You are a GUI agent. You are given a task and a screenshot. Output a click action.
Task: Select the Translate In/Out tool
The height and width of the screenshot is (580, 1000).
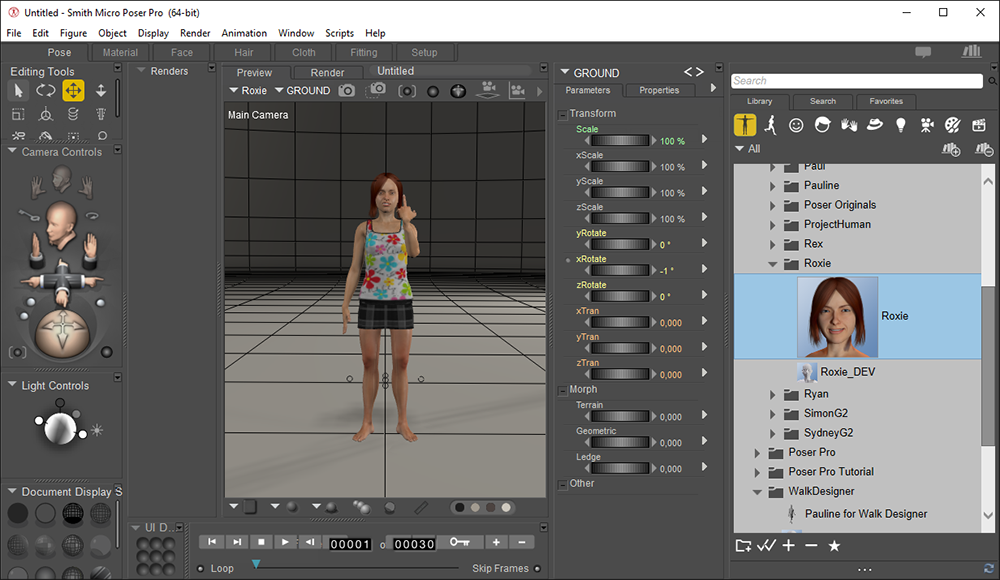(101, 91)
